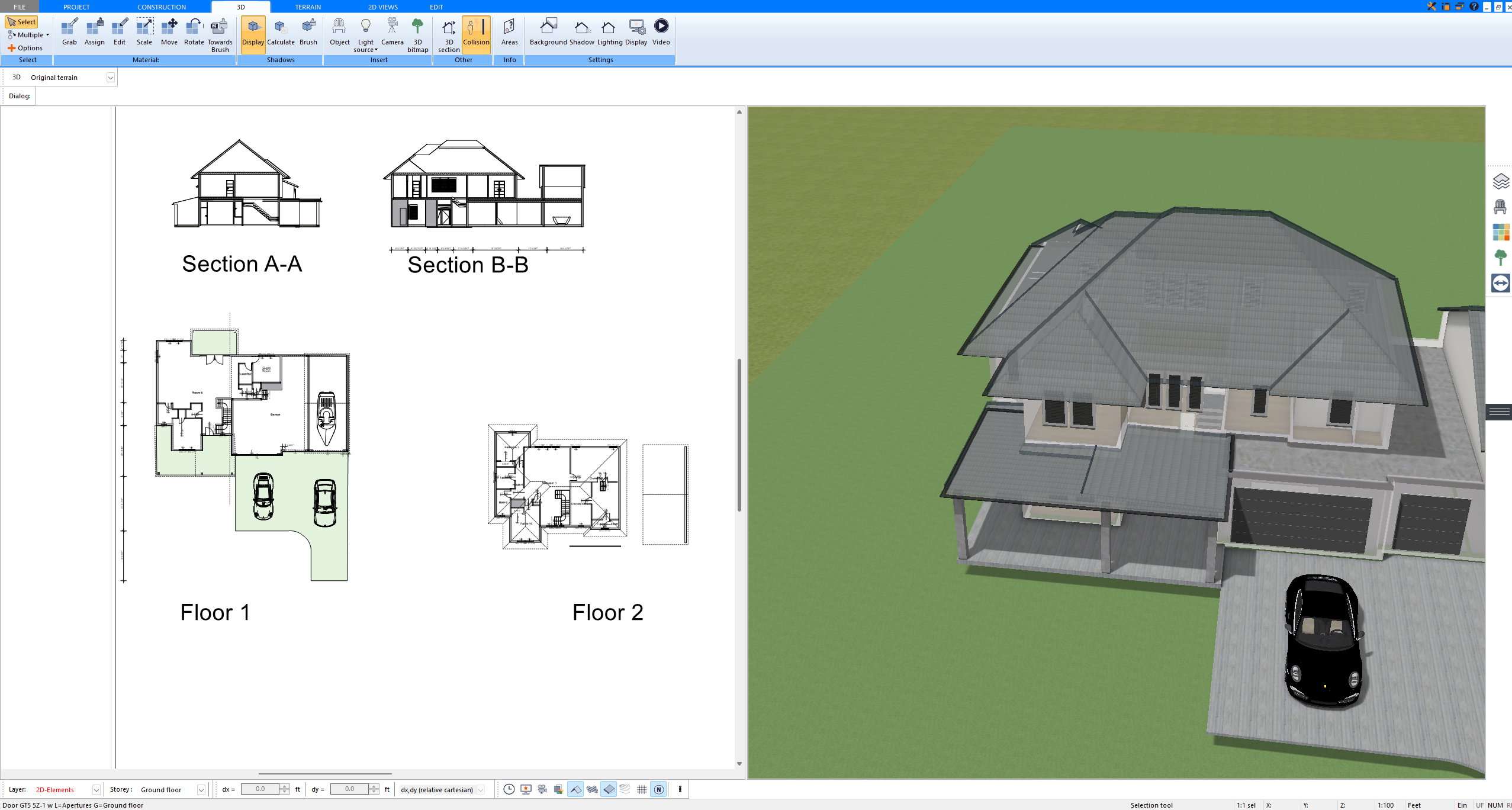Viewport: 1512px width, 810px height.
Task: Start the Video playback tool
Action: coord(661,32)
